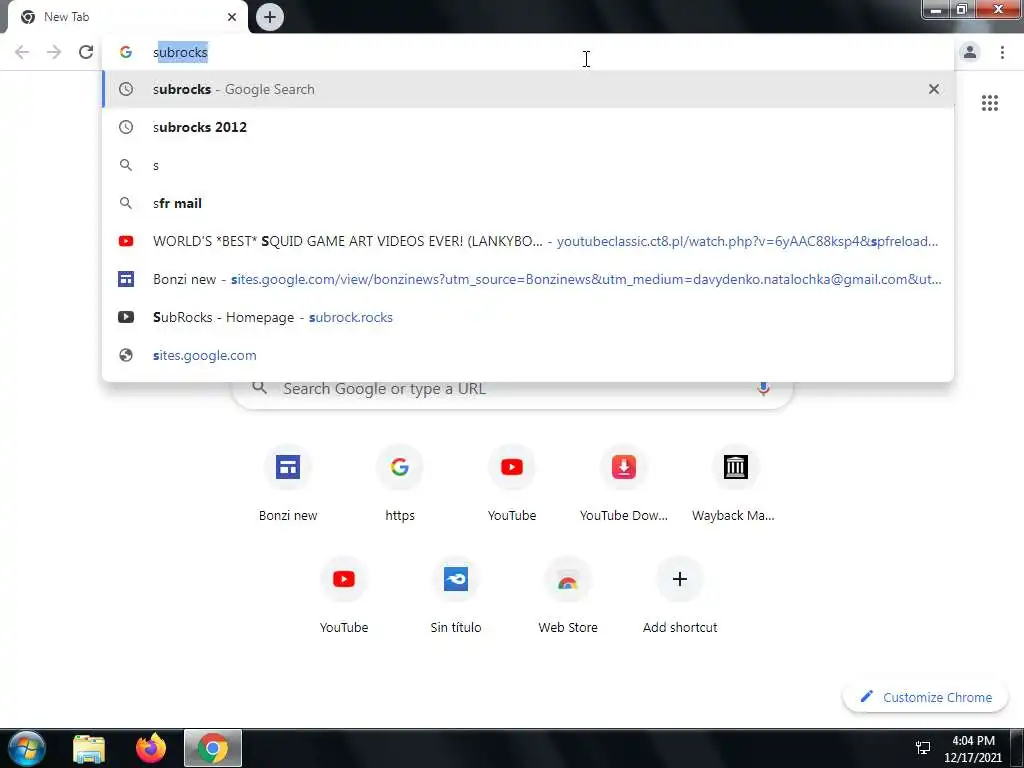Click the Chrome taskbar button
1024x768 pixels.
click(213, 748)
